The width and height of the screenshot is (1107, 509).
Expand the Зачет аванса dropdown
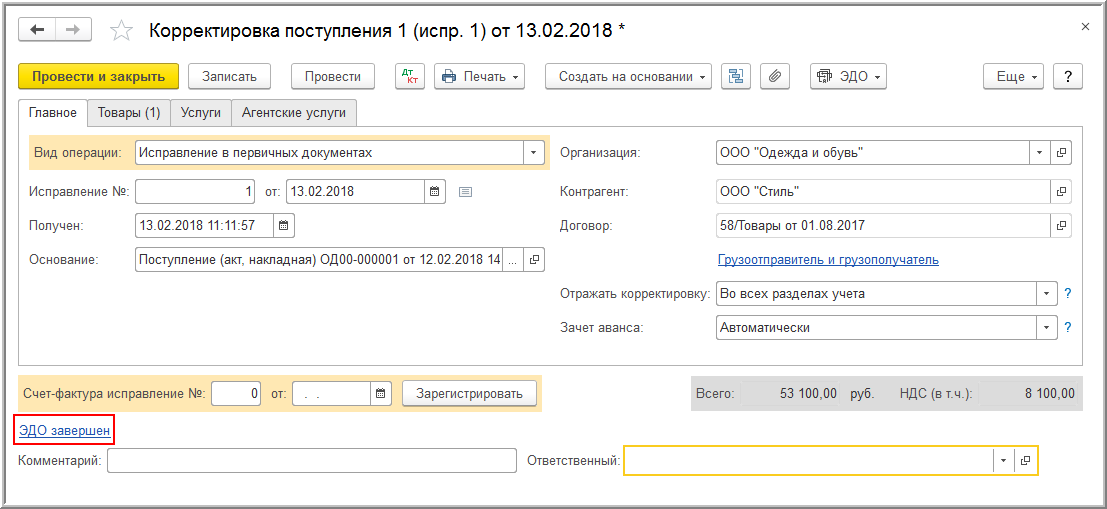point(1047,327)
